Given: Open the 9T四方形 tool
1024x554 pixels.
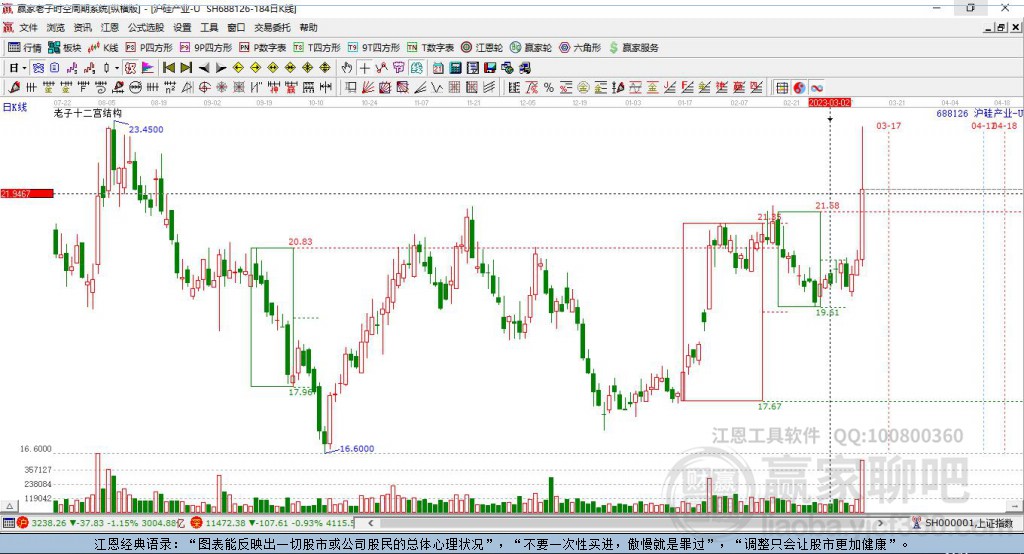Looking at the screenshot, I should pos(374,48).
